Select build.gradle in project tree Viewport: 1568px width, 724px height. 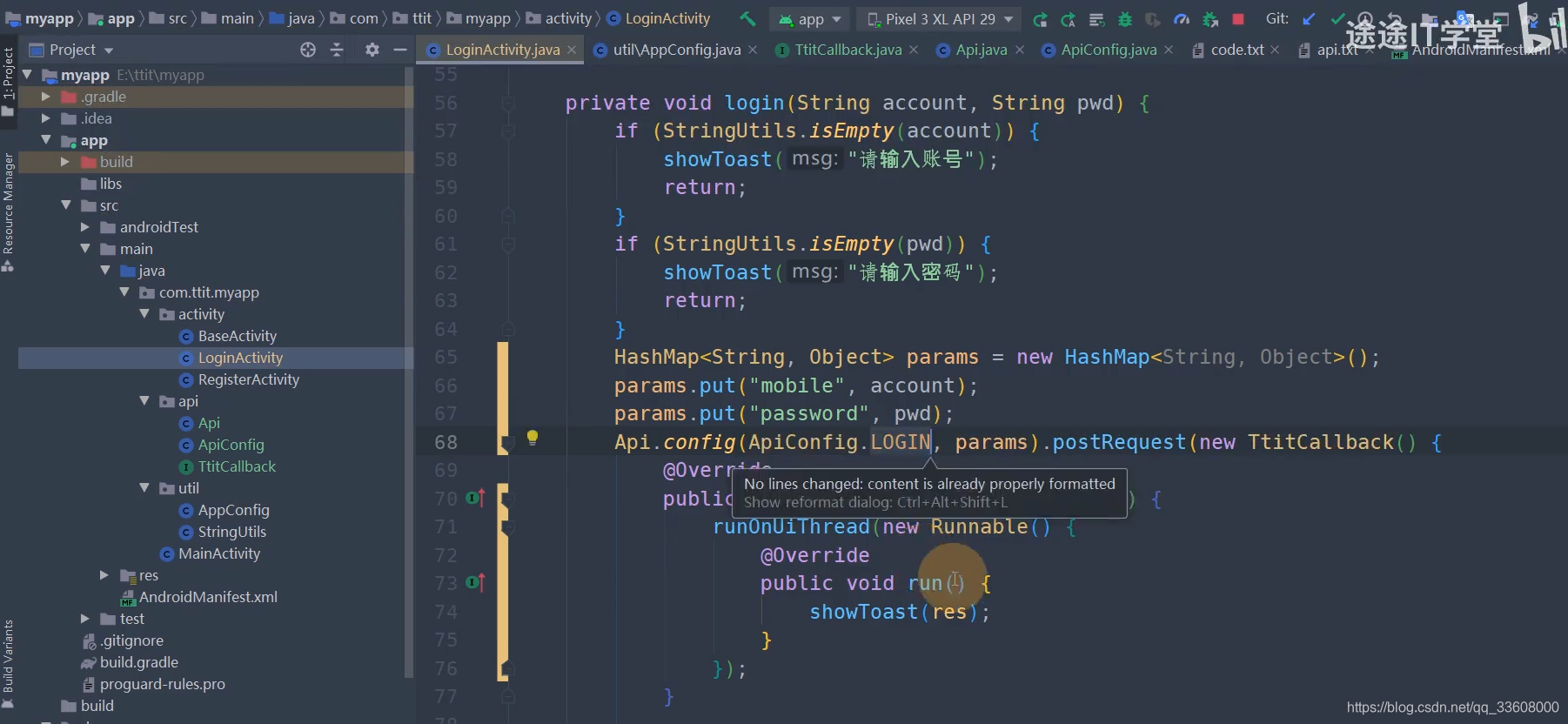130,662
